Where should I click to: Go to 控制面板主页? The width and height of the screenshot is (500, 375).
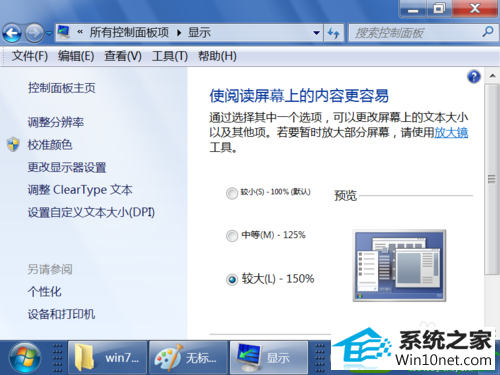[62, 88]
